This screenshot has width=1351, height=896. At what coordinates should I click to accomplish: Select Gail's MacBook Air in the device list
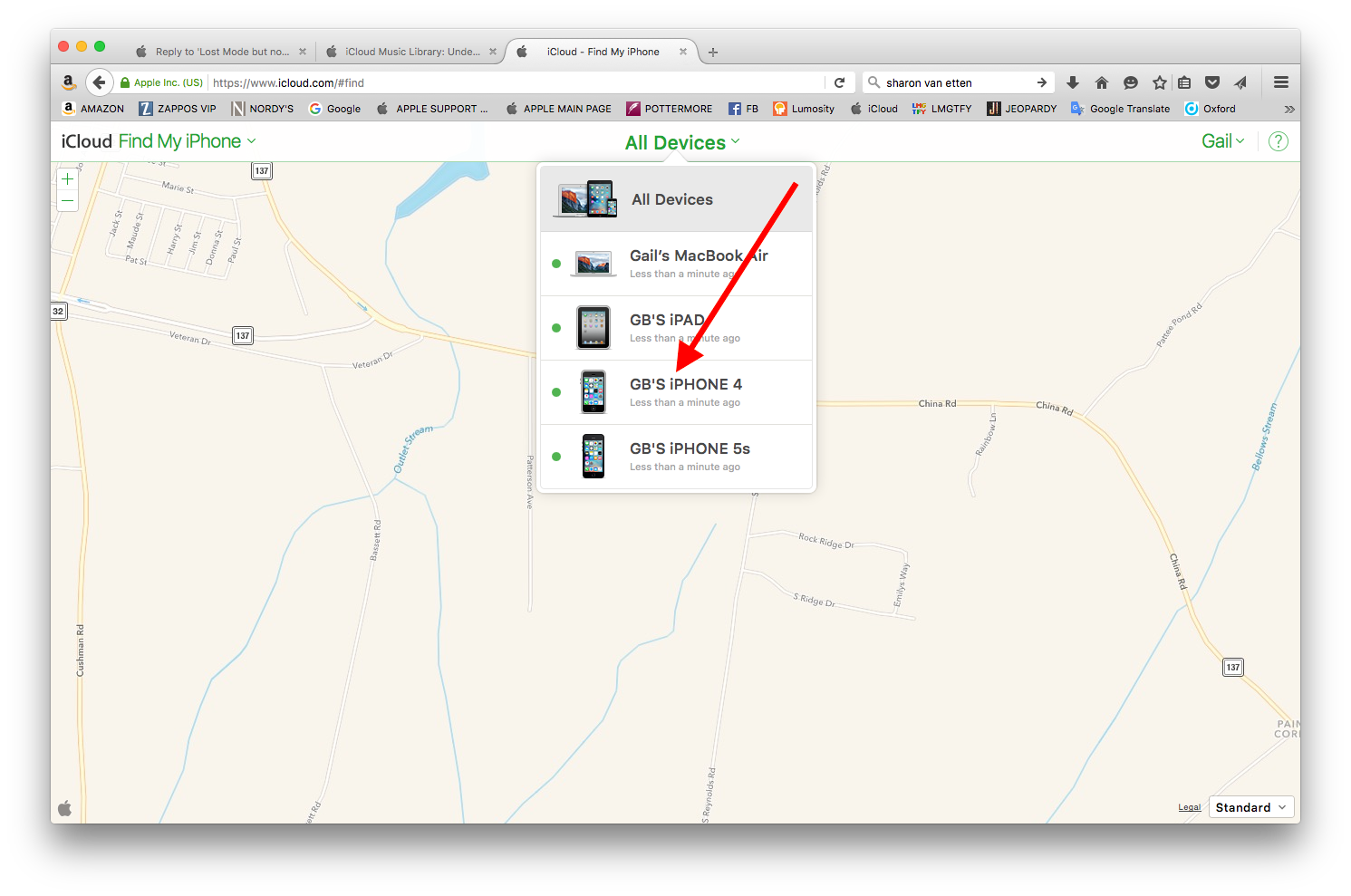coord(677,264)
